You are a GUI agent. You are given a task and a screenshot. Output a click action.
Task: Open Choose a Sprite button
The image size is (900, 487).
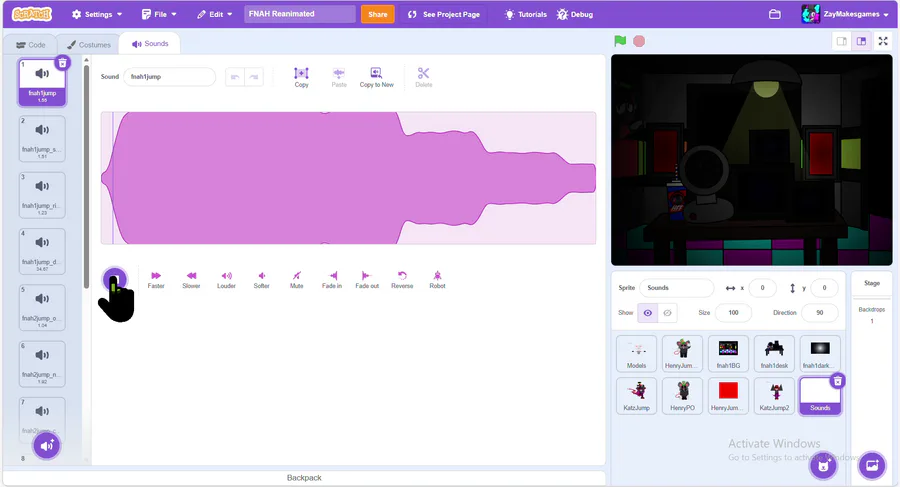(824, 465)
